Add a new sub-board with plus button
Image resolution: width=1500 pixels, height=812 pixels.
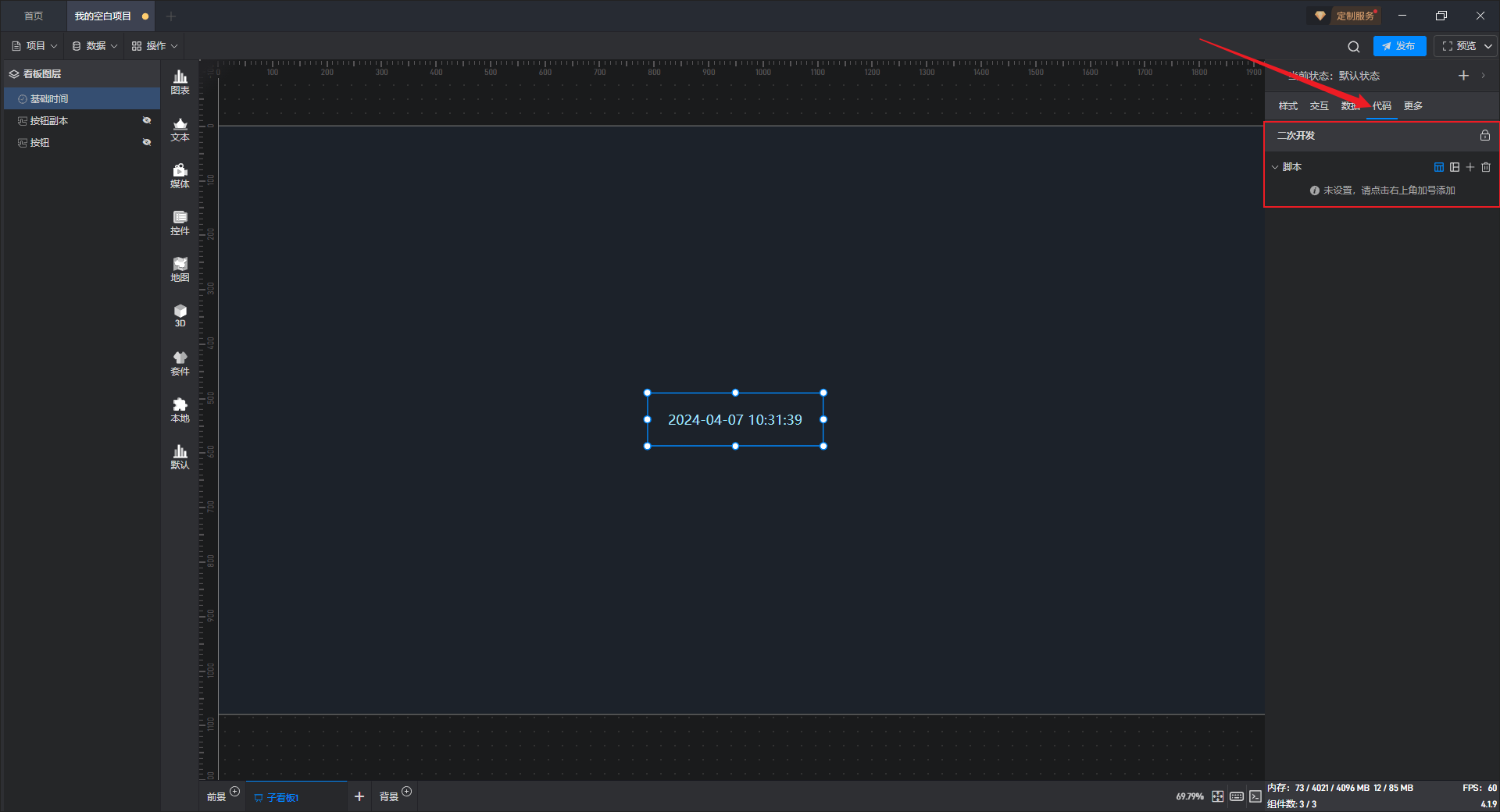coord(359,796)
